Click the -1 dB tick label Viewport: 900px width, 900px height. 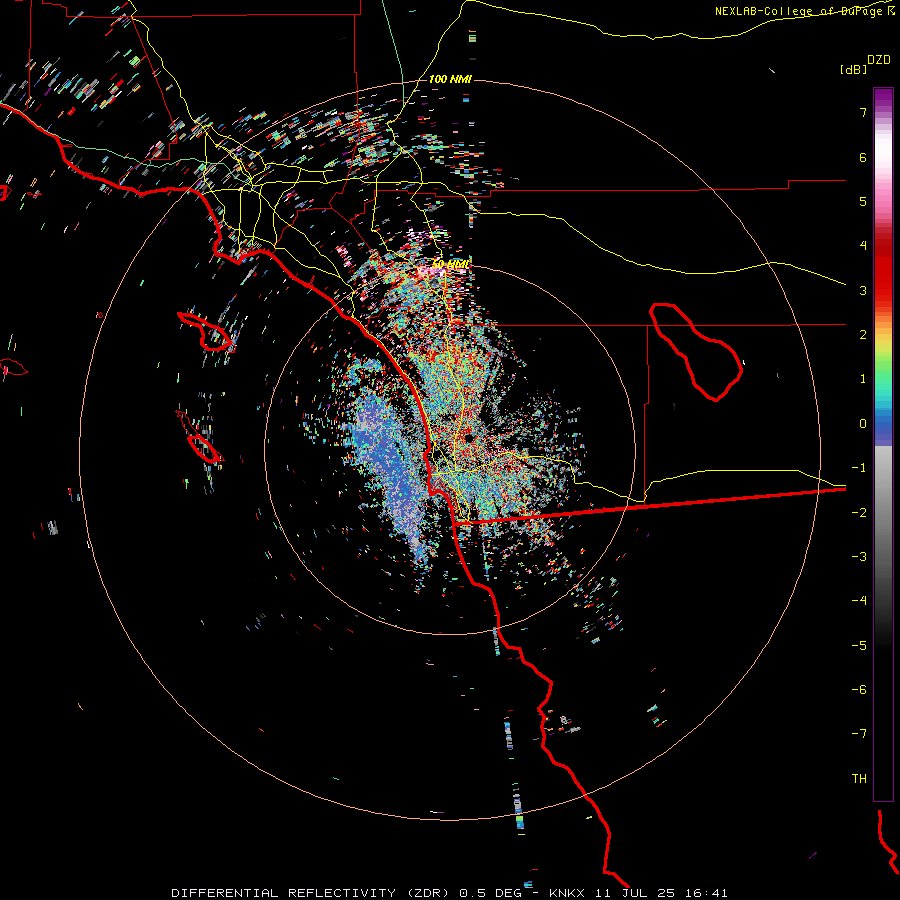859,468
